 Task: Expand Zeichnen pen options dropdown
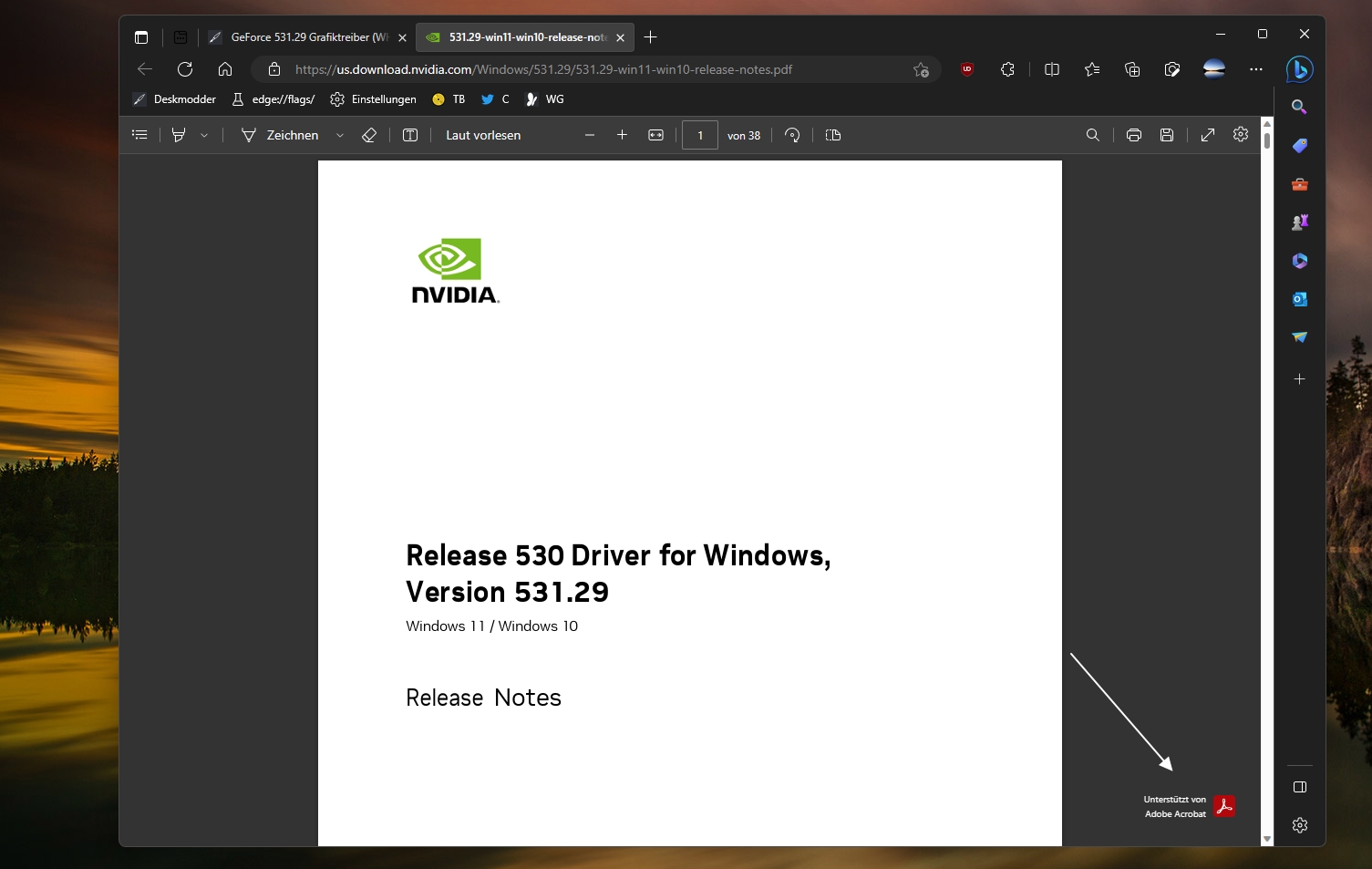pos(340,135)
